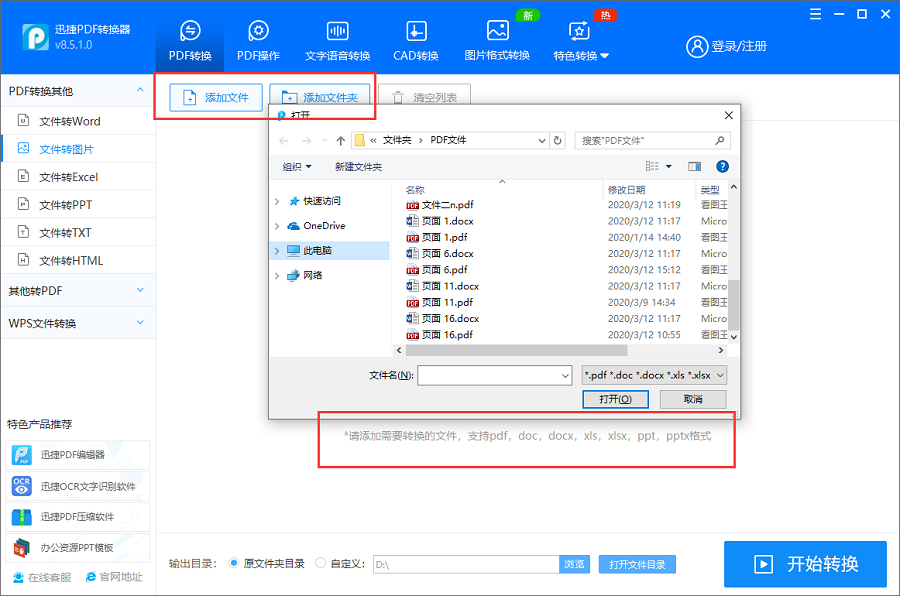The height and width of the screenshot is (596, 900).
Task: Click the output directory path field D:\
Action: 466,564
